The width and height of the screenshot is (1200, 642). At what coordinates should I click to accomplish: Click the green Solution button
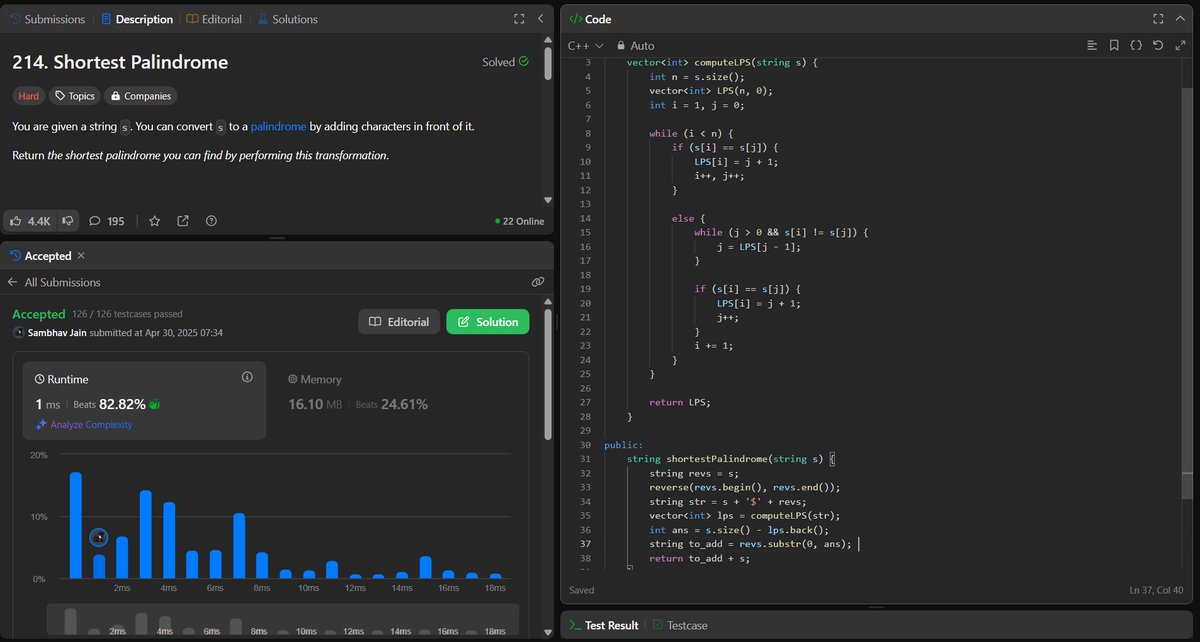(x=488, y=321)
